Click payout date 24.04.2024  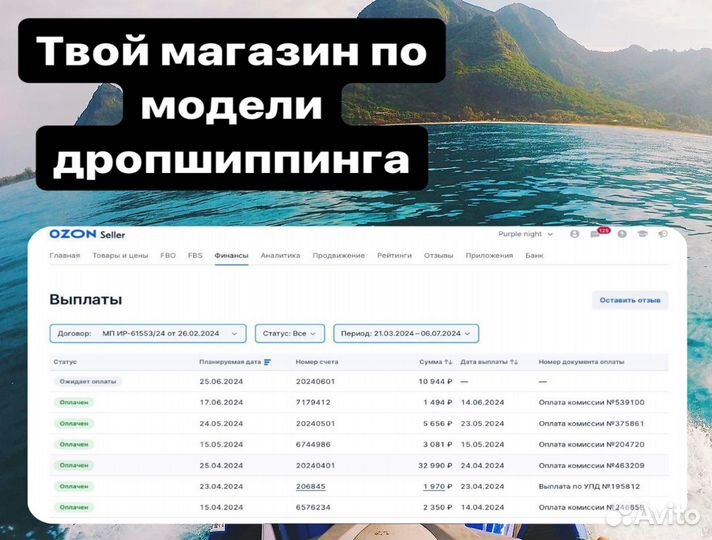pyautogui.click(x=483, y=465)
